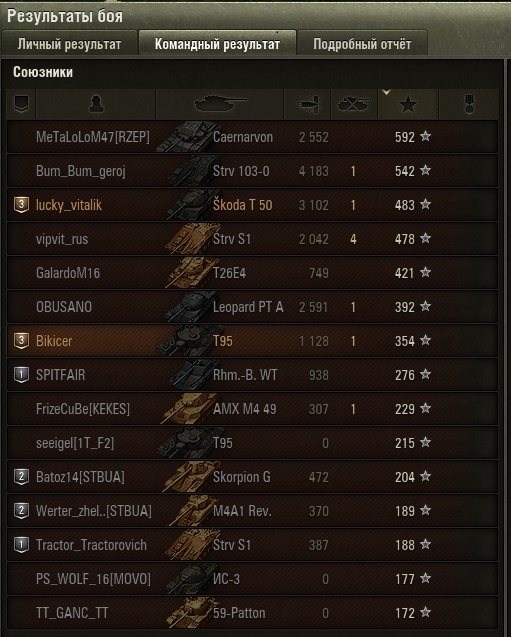Image resolution: width=511 pixels, height=637 pixels.
Task: Click Strv 103-0 vehicle name
Action: (241, 171)
